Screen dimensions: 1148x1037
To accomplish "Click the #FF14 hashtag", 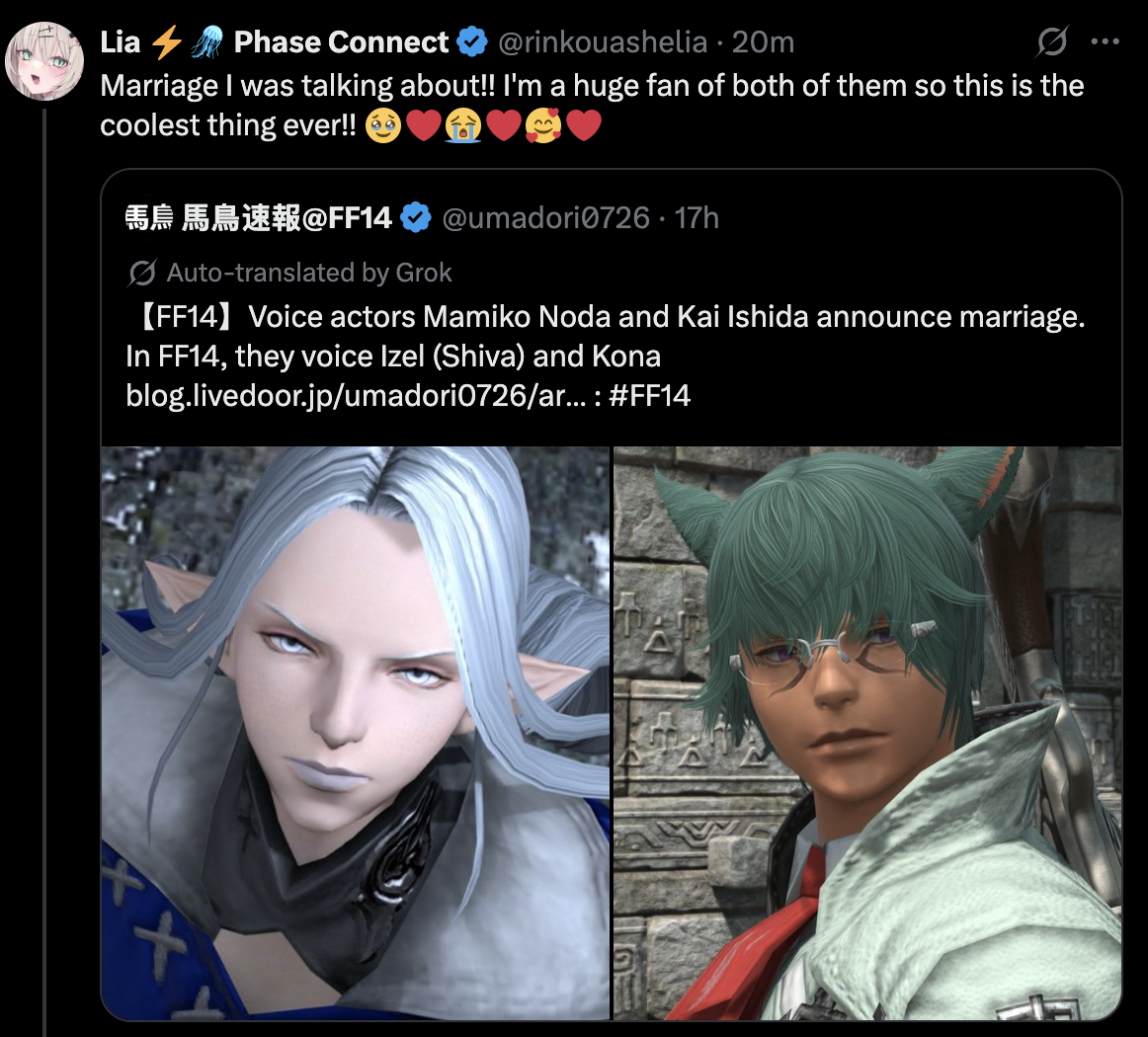I will coord(649,396).
